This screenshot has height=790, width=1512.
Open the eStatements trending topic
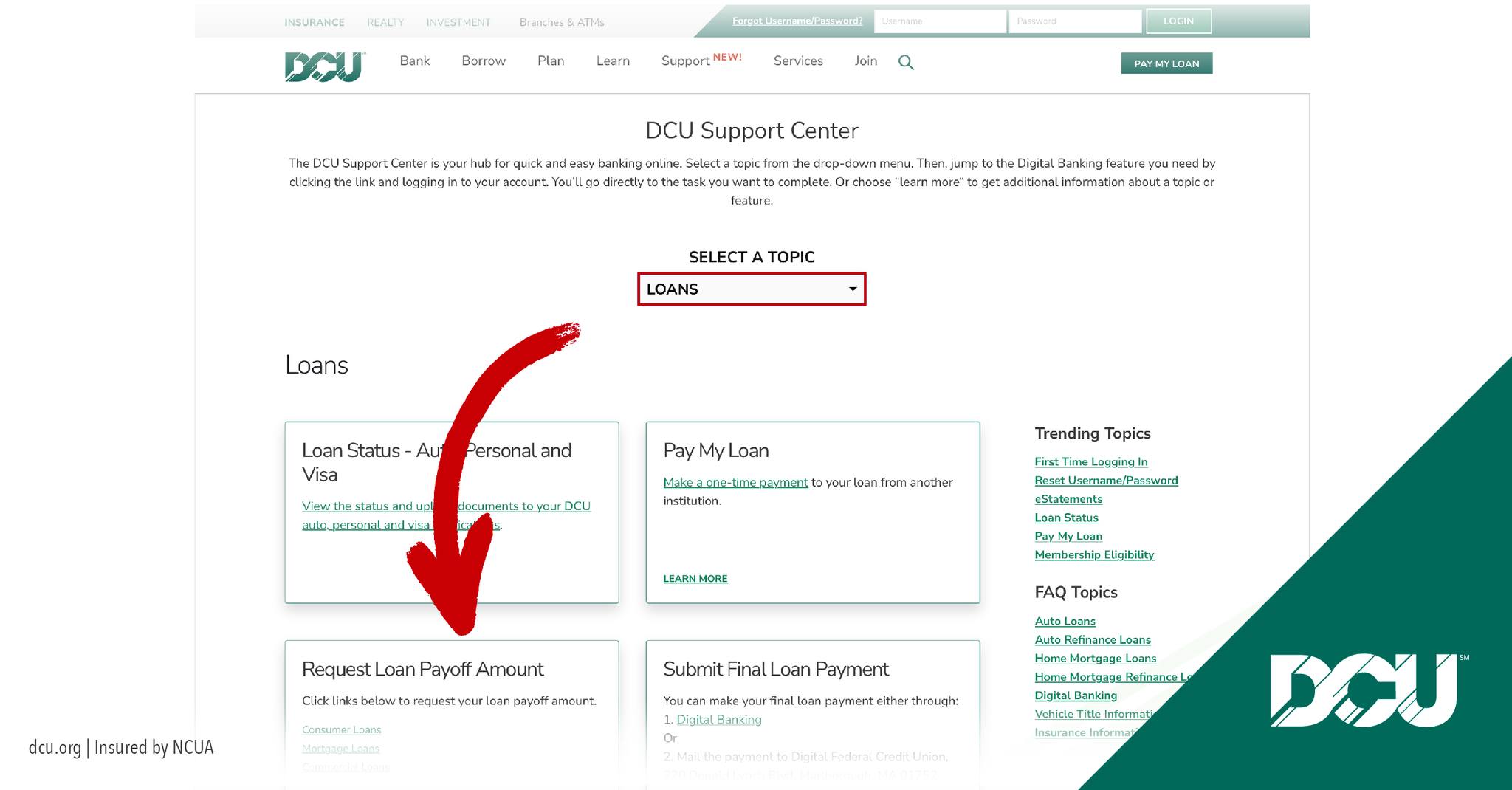tap(1068, 499)
